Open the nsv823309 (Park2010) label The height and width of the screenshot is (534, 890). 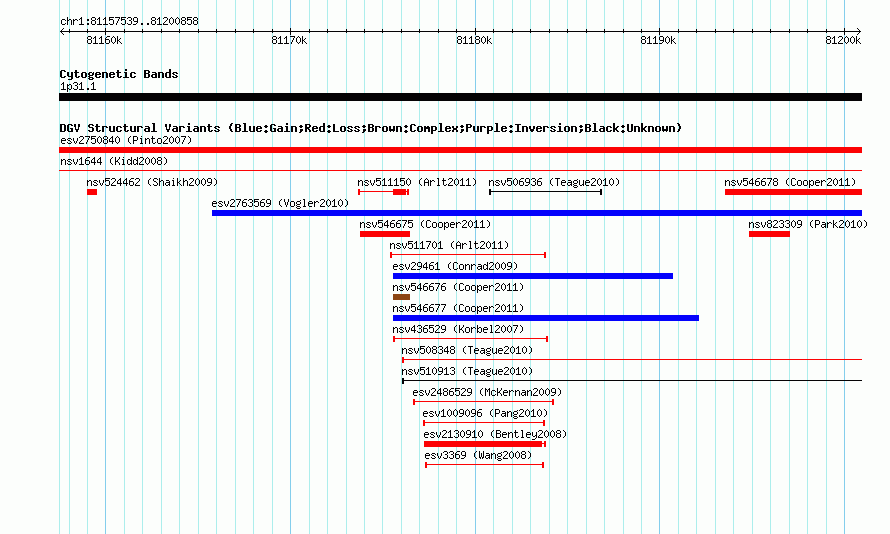click(x=808, y=224)
